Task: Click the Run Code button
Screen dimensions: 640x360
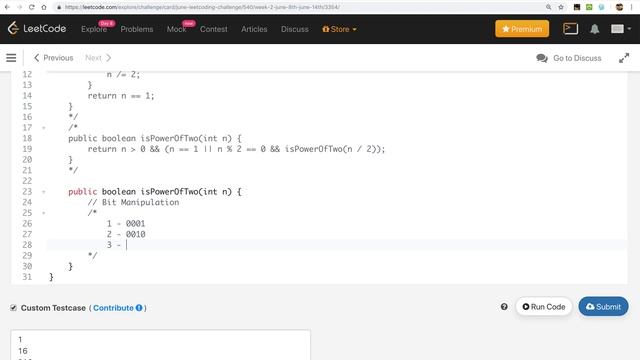Action: pyautogui.click(x=544, y=307)
